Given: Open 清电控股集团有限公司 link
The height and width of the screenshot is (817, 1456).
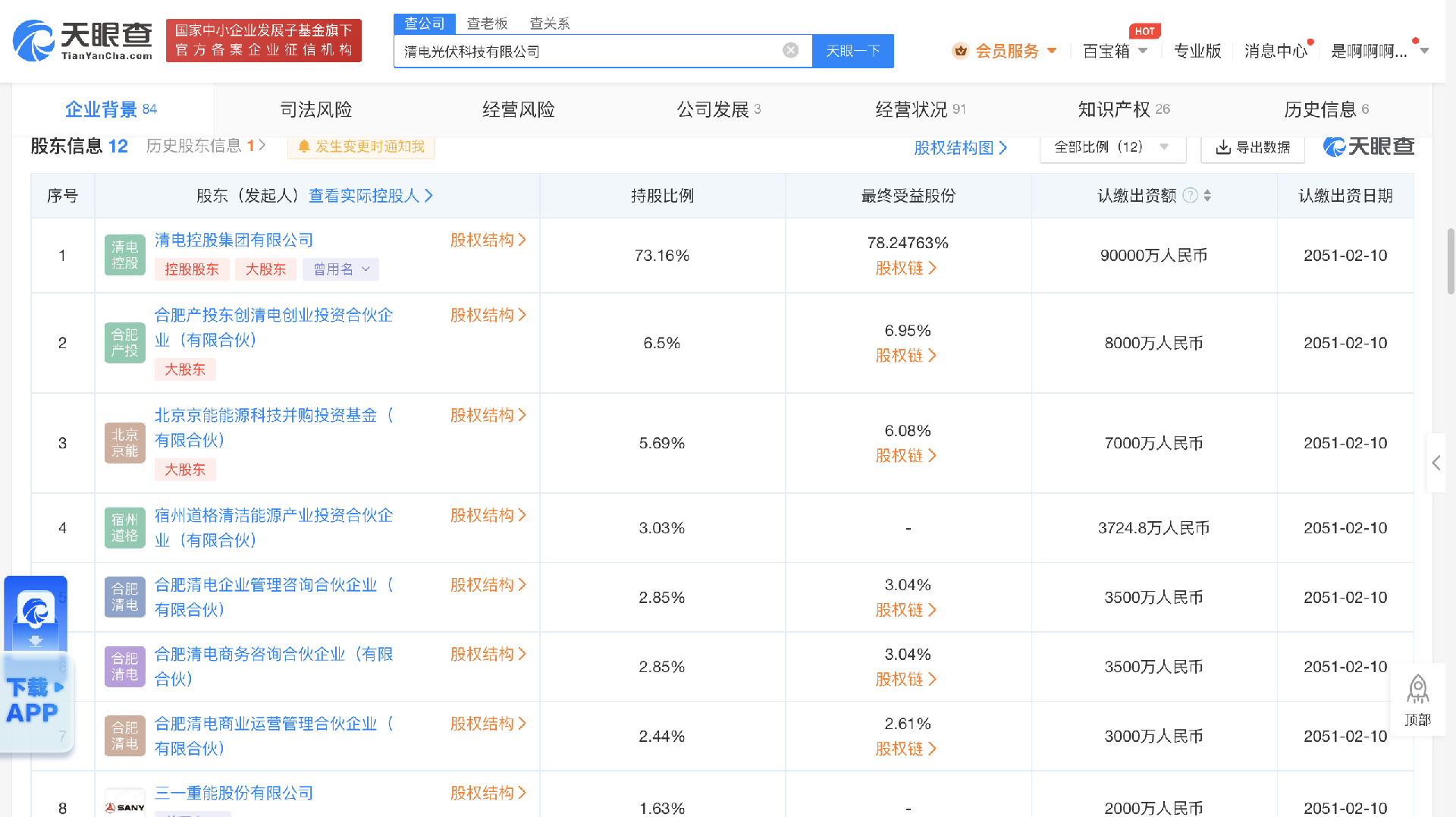Looking at the screenshot, I should click(x=234, y=240).
